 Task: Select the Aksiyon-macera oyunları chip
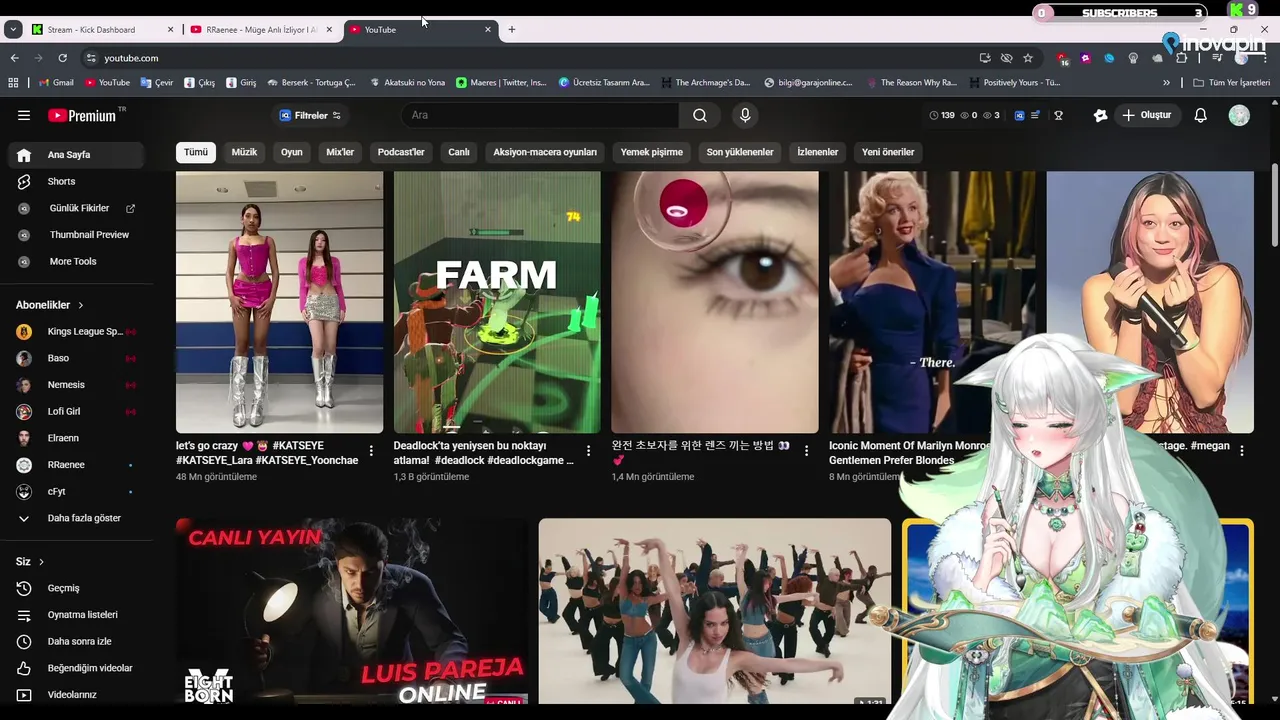[x=545, y=152]
